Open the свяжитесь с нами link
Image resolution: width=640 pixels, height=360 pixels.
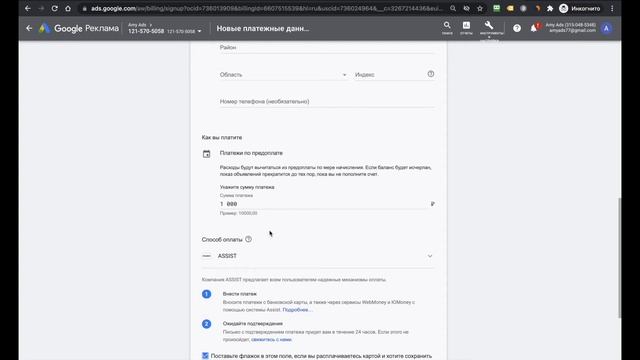pyautogui.click(x=271, y=339)
